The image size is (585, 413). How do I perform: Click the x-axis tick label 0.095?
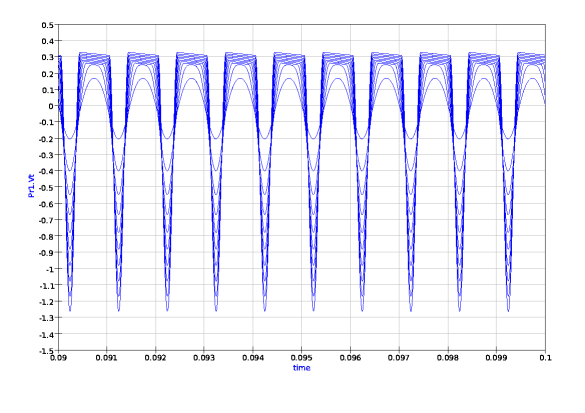(301, 358)
